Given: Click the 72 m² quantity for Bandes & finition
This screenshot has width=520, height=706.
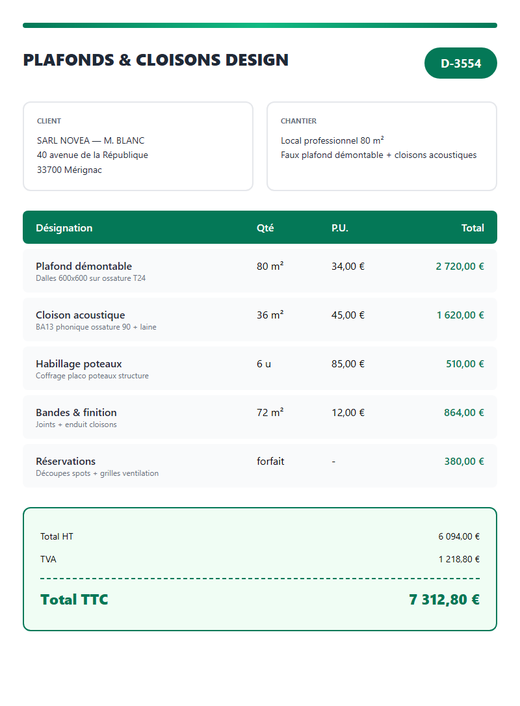Looking at the screenshot, I should coord(270,412).
